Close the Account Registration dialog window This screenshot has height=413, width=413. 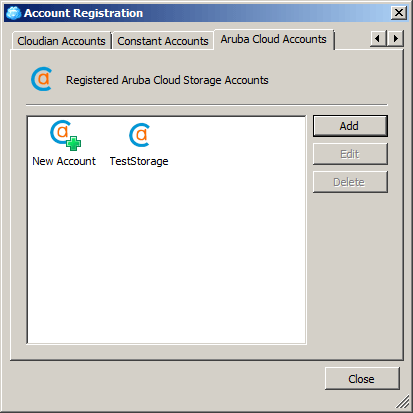[x=399, y=13]
